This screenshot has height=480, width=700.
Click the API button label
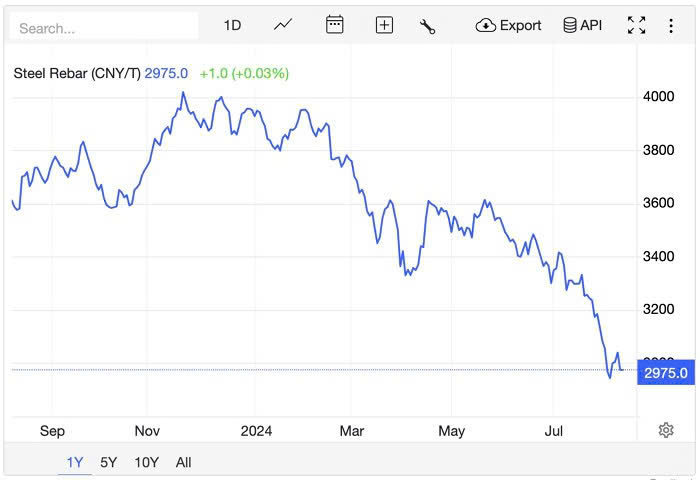tap(591, 25)
